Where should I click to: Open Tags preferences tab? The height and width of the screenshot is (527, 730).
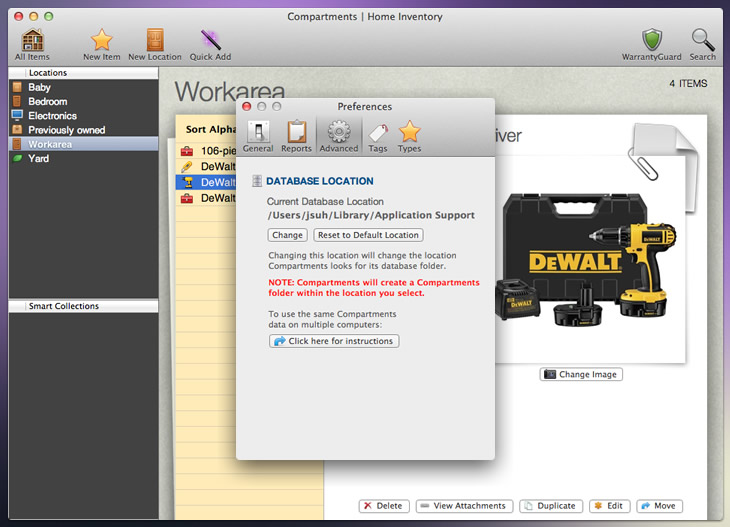[378, 137]
